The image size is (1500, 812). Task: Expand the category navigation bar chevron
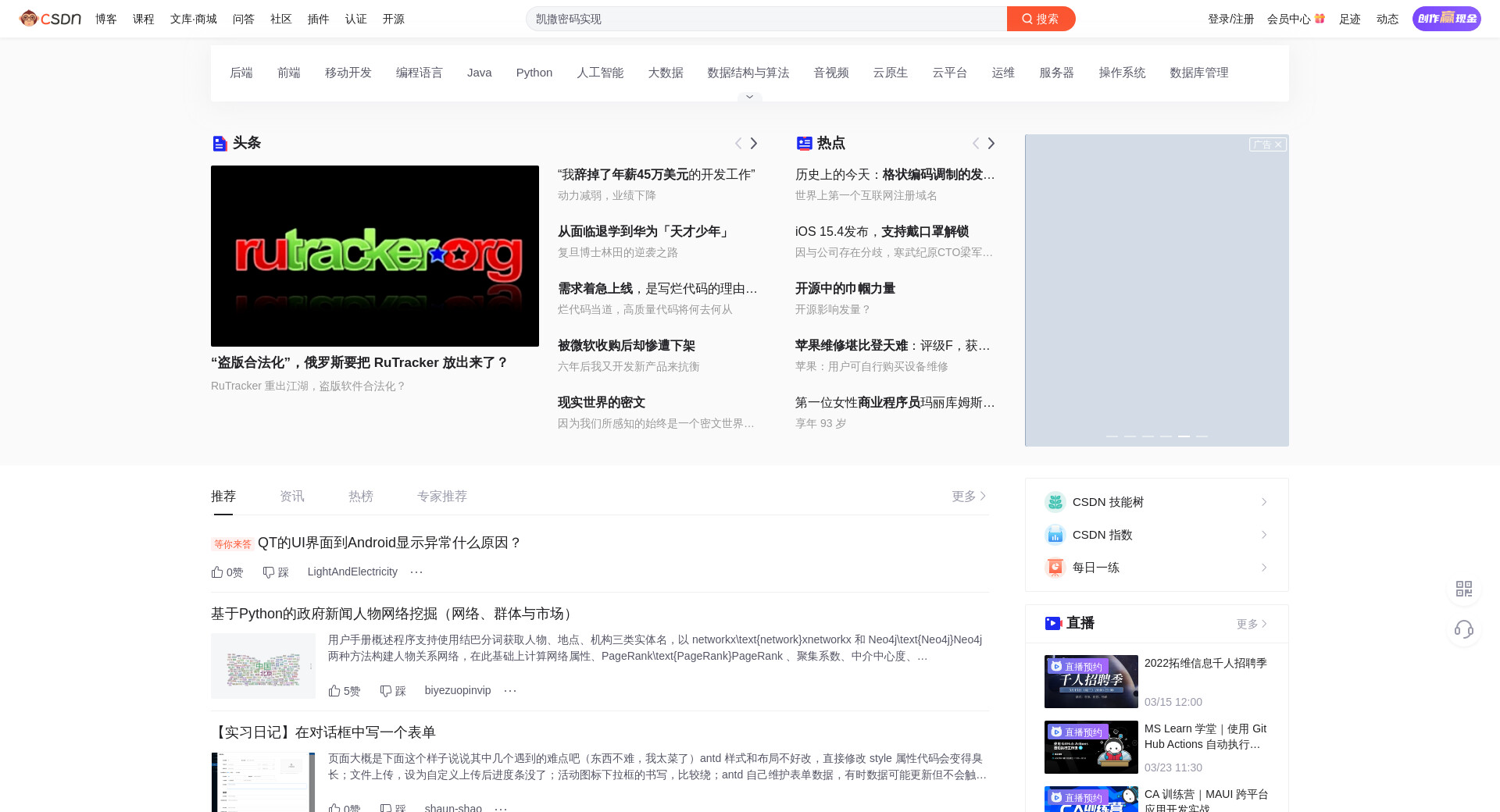pyautogui.click(x=749, y=97)
